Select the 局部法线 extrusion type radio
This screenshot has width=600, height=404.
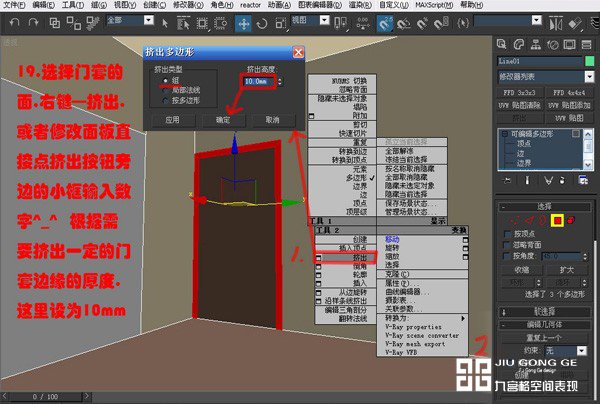tap(166, 91)
